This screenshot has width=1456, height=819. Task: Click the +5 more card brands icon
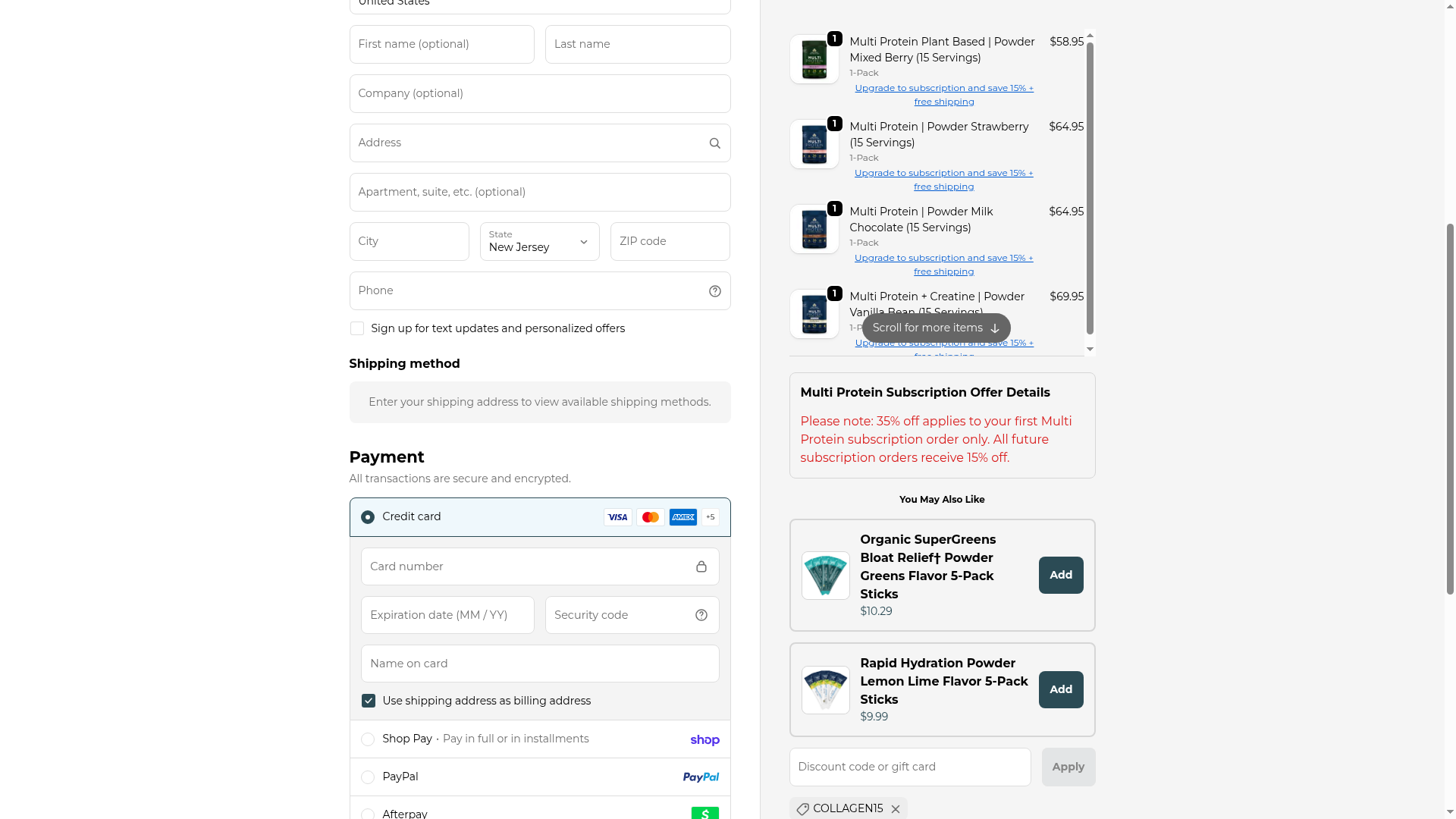pyautogui.click(x=710, y=517)
